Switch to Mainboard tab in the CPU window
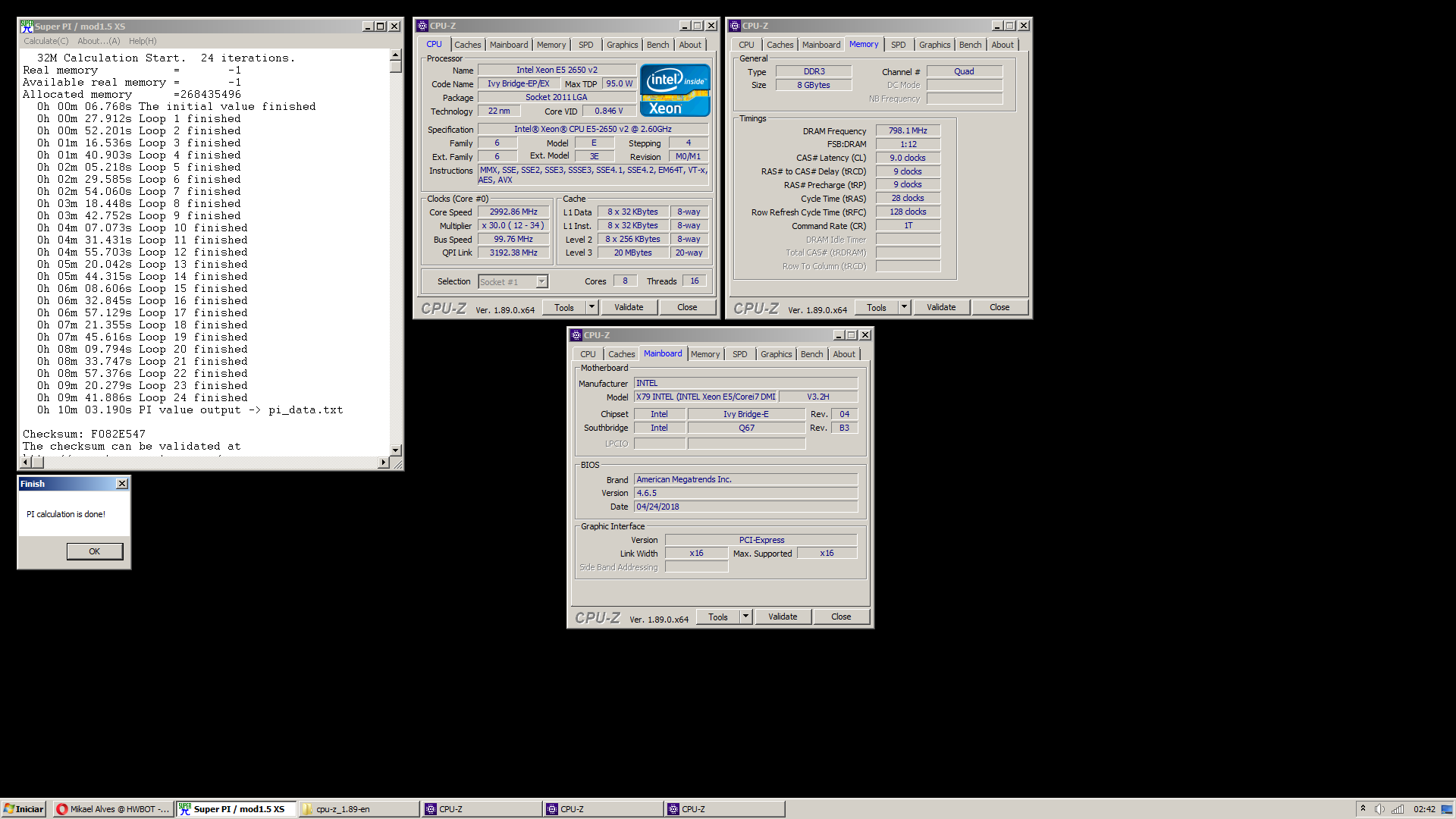1456x819 pixels. [x=509, y=45]
